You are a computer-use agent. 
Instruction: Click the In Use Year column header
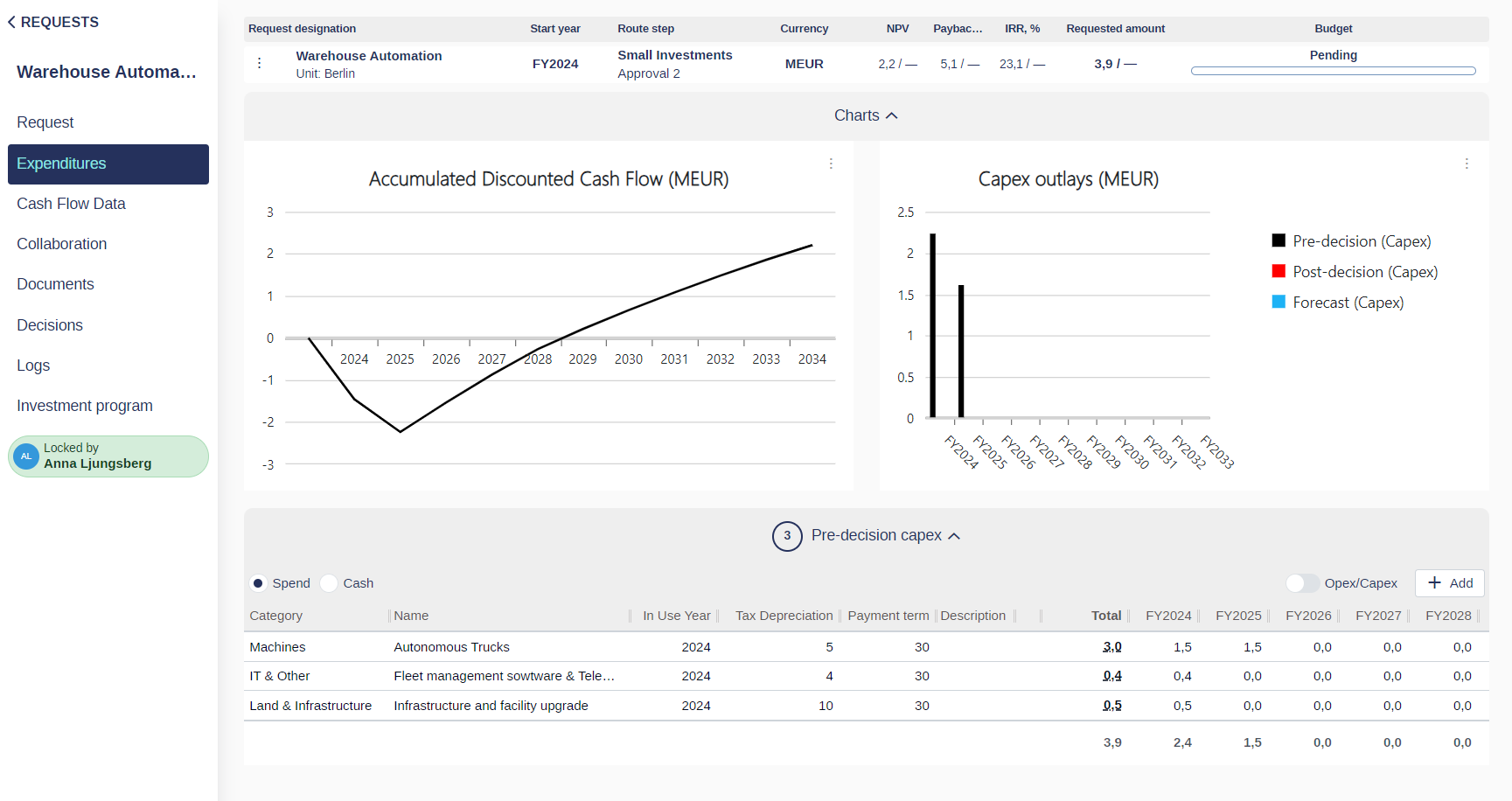(x=677, y=616)
